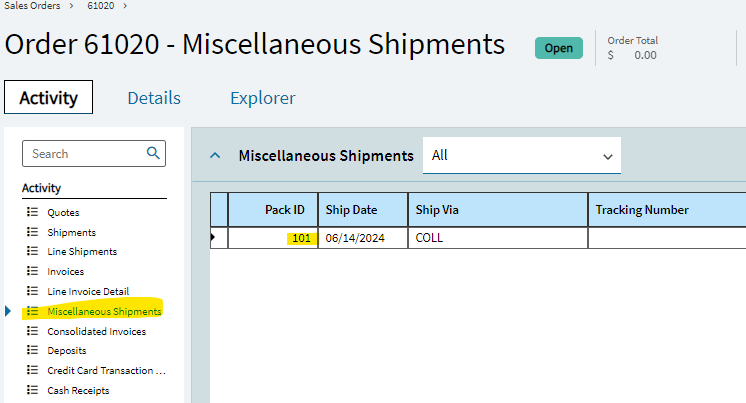Open Credit Card Transaction activity item
The image size is (746, 403).
coord(106,370)
